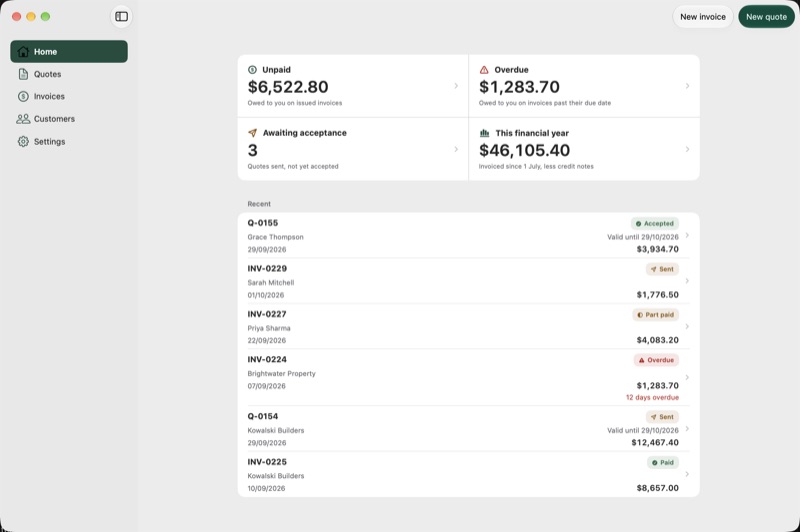Click the date 01/10/2026
The height and width of the screenshot is (532, 800).
(x=266, y=295)
